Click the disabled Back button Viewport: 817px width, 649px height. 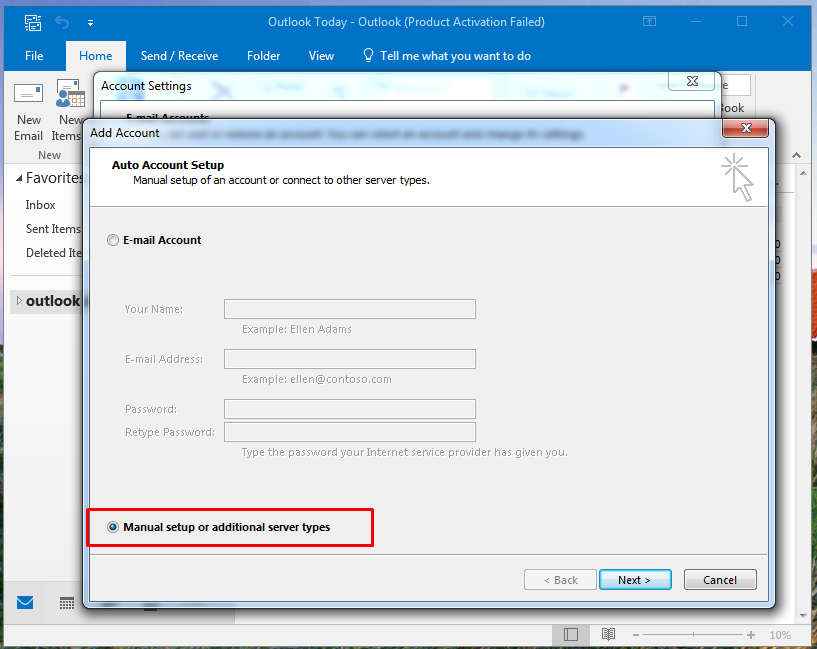click(x=560, y=580)
